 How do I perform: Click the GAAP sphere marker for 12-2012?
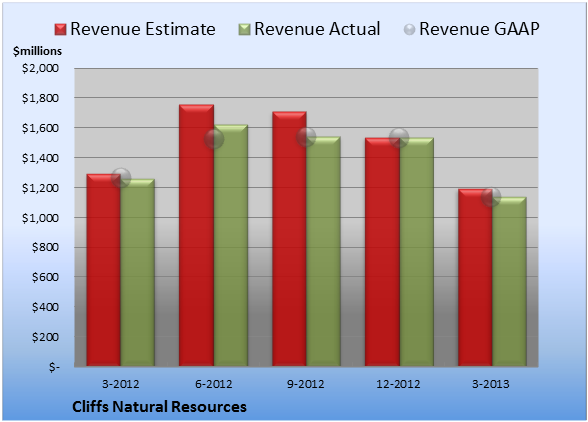(399, 138)
